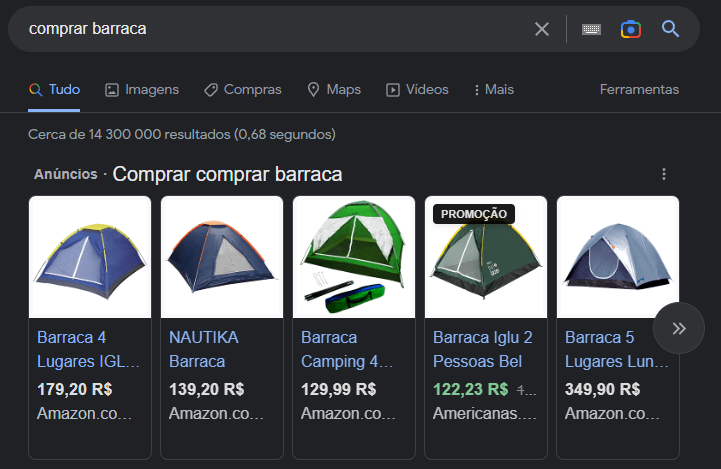Select the Tudo tab
The width and height of the screenshot is (721, 469).
(54, 89)
